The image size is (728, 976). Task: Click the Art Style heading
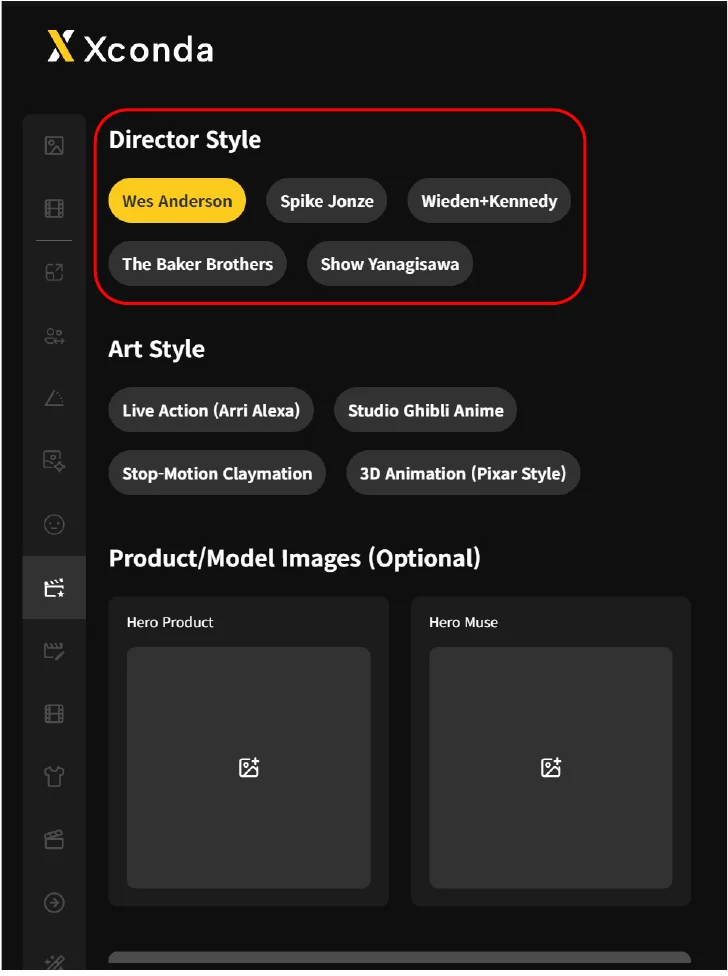[157, 349]
